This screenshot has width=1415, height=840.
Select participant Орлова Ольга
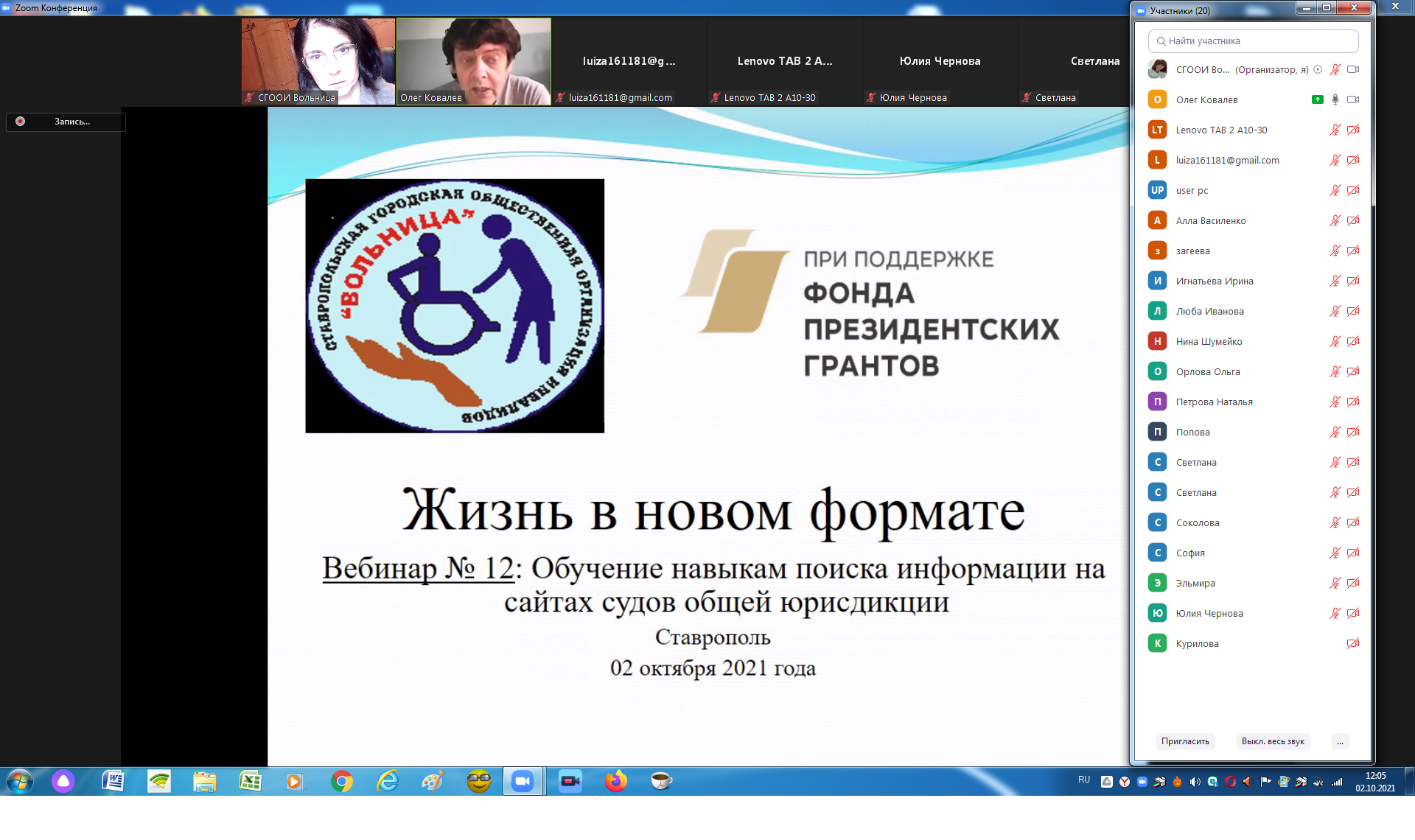click(x=1254, y=371)
